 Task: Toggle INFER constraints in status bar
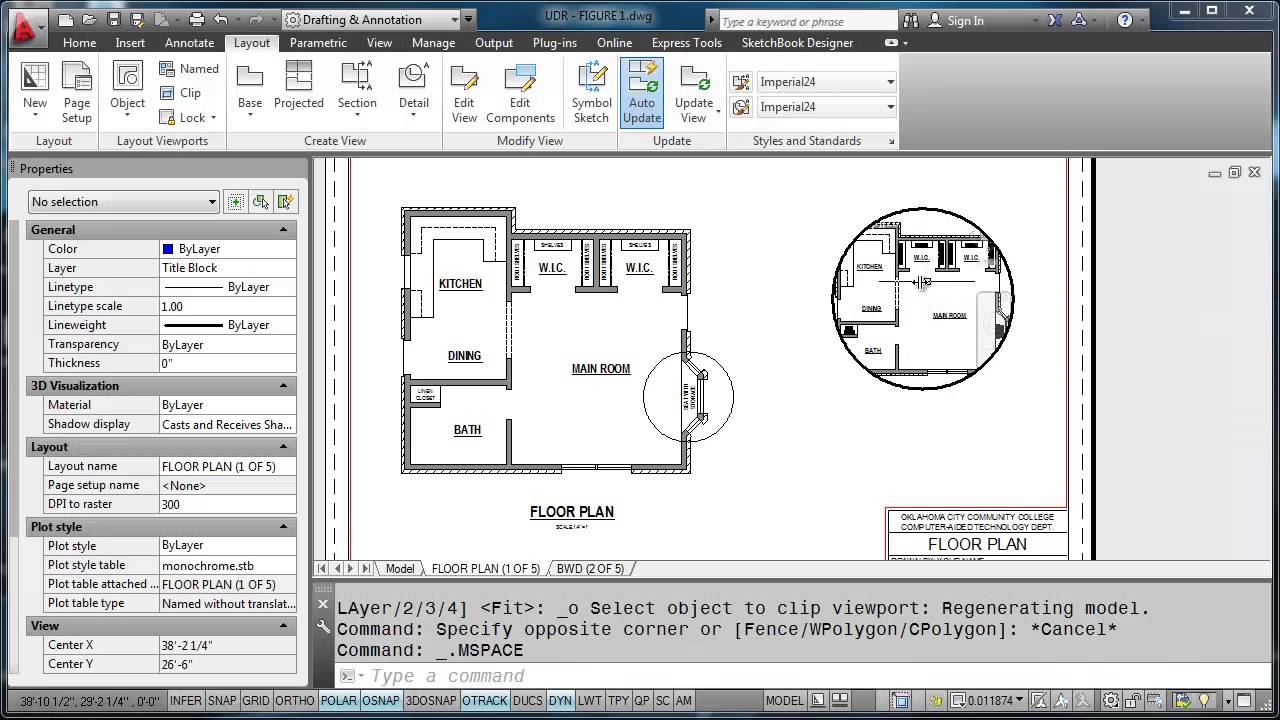[186, 701]
